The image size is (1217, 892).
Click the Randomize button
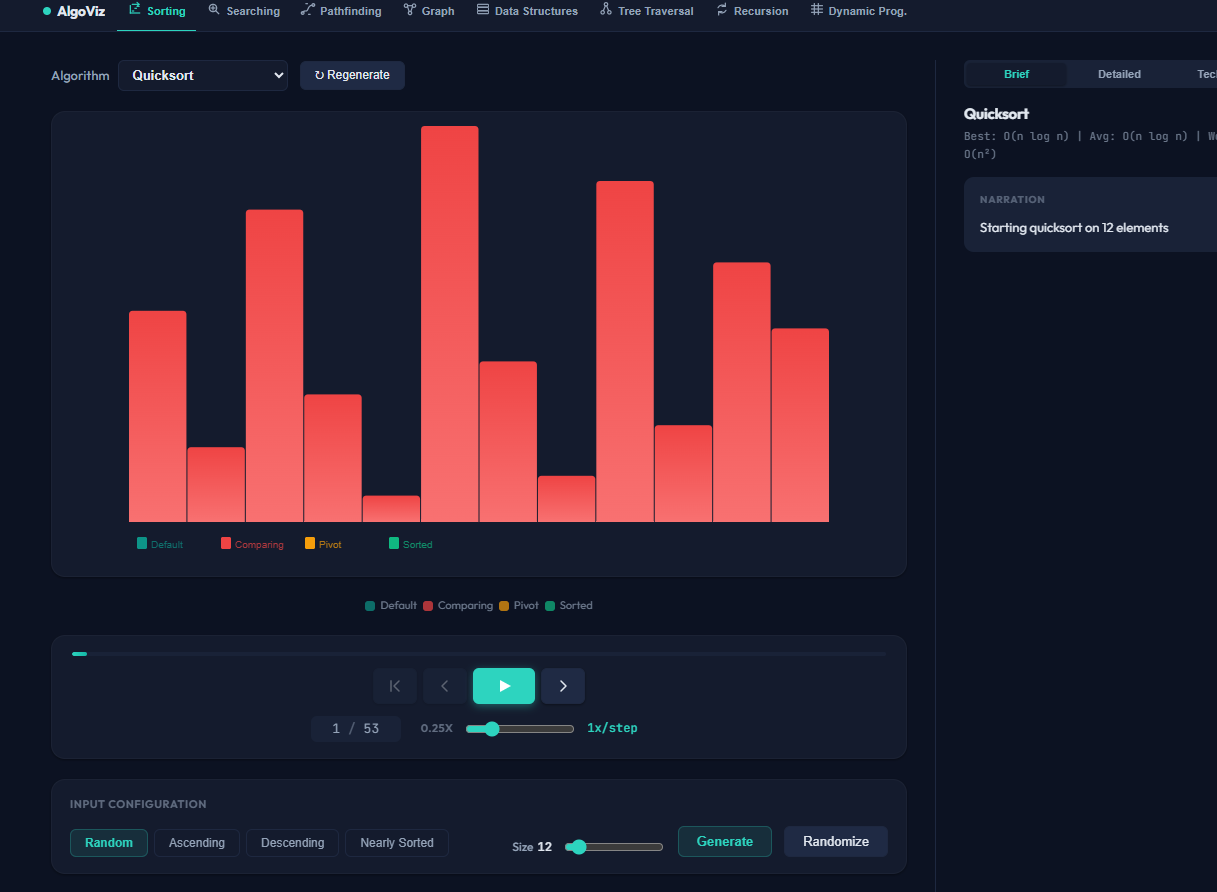(x=836, y=841)
